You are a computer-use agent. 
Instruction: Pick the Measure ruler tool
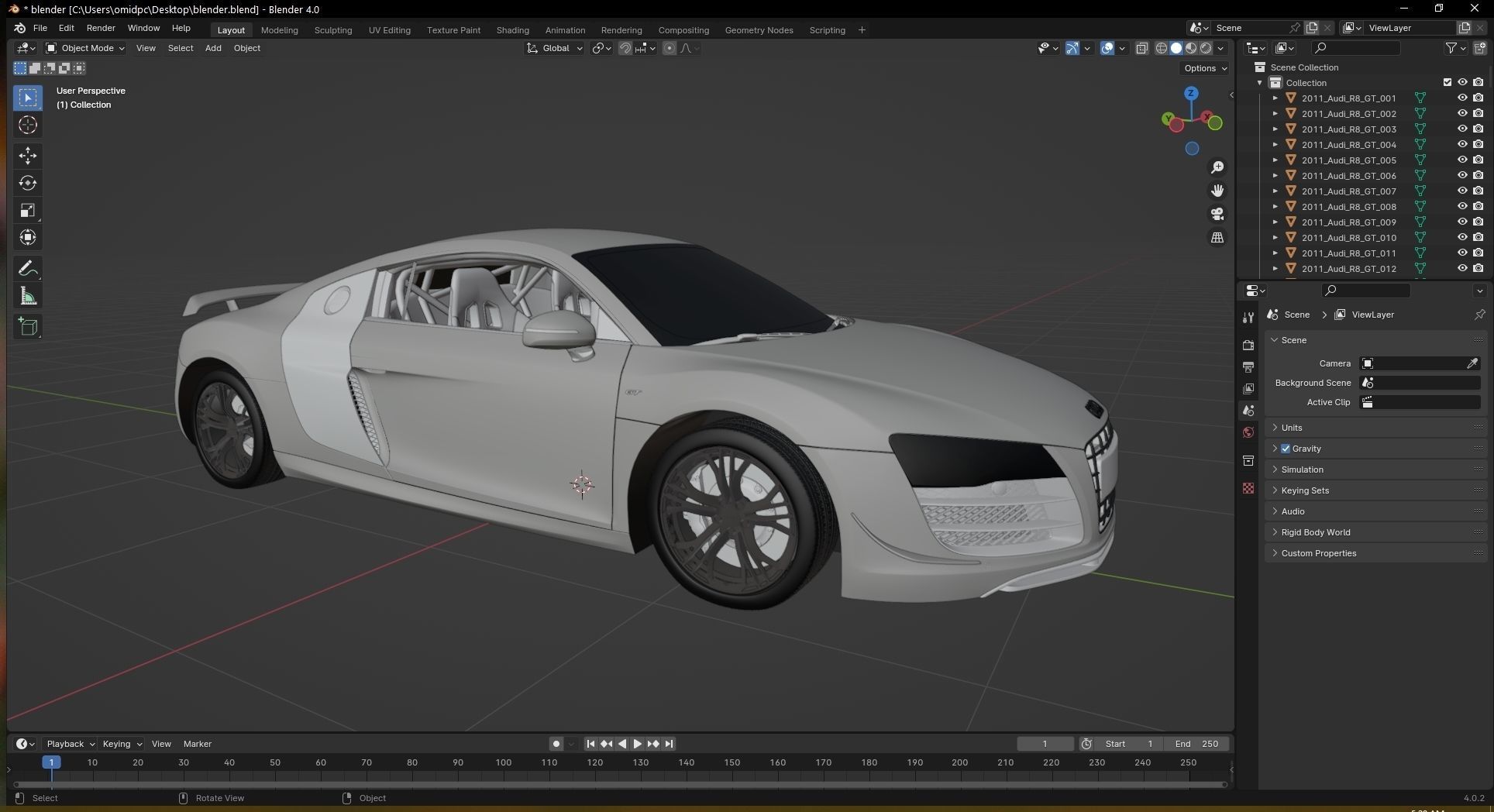pos(28,296)
